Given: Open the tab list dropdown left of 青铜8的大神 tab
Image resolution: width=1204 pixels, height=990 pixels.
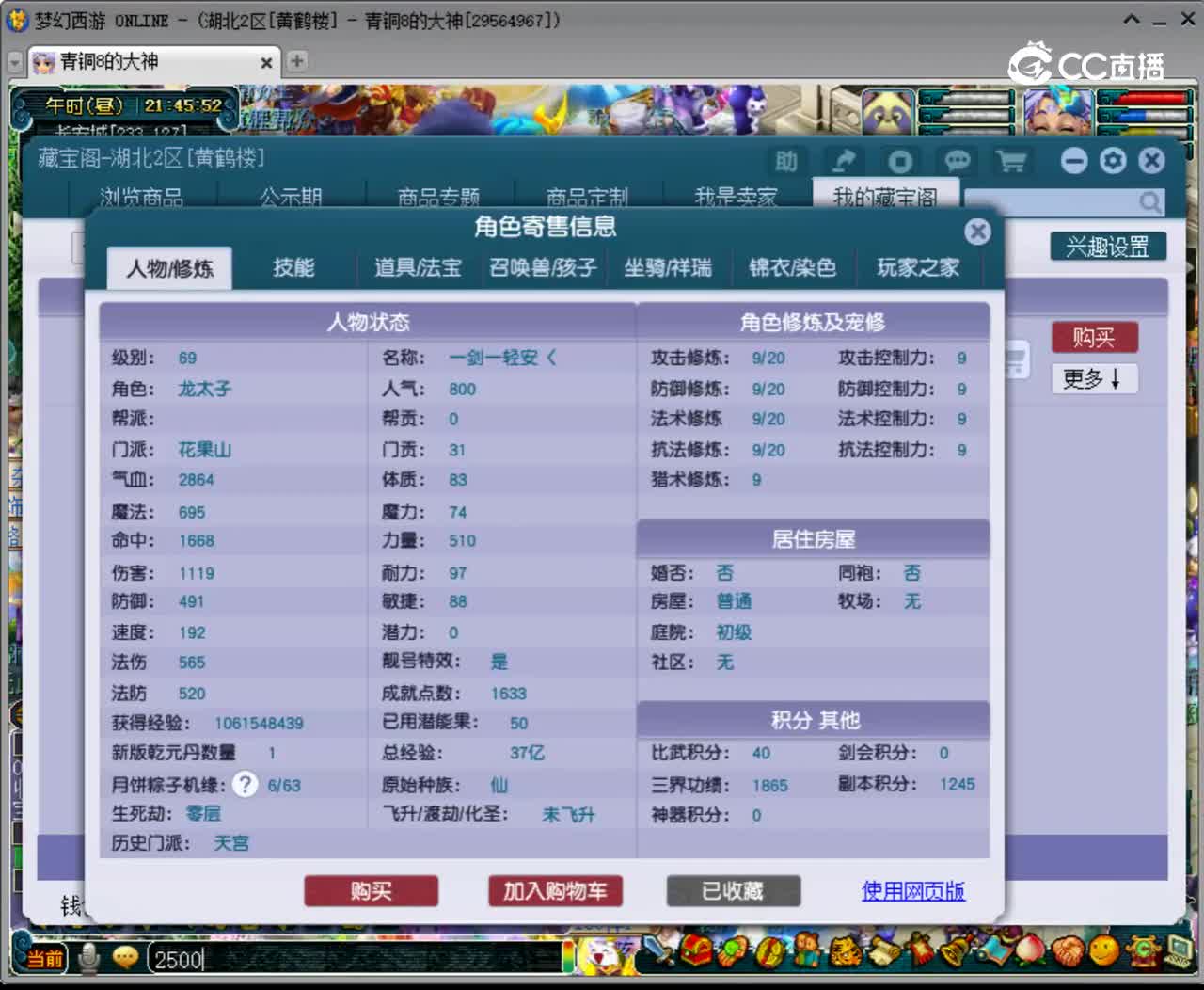Looking at the screenshot, I should pos(14,62).
